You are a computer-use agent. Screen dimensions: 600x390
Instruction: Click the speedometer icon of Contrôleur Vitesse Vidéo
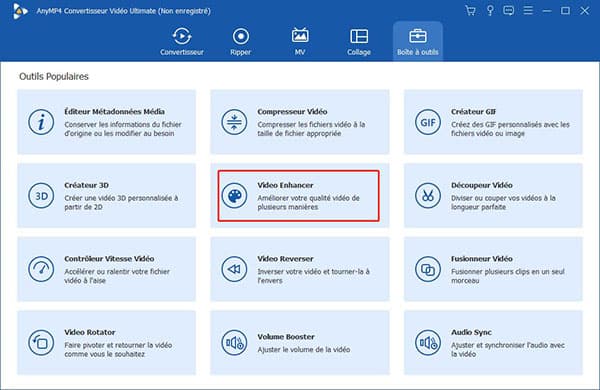tap(41, 269)
